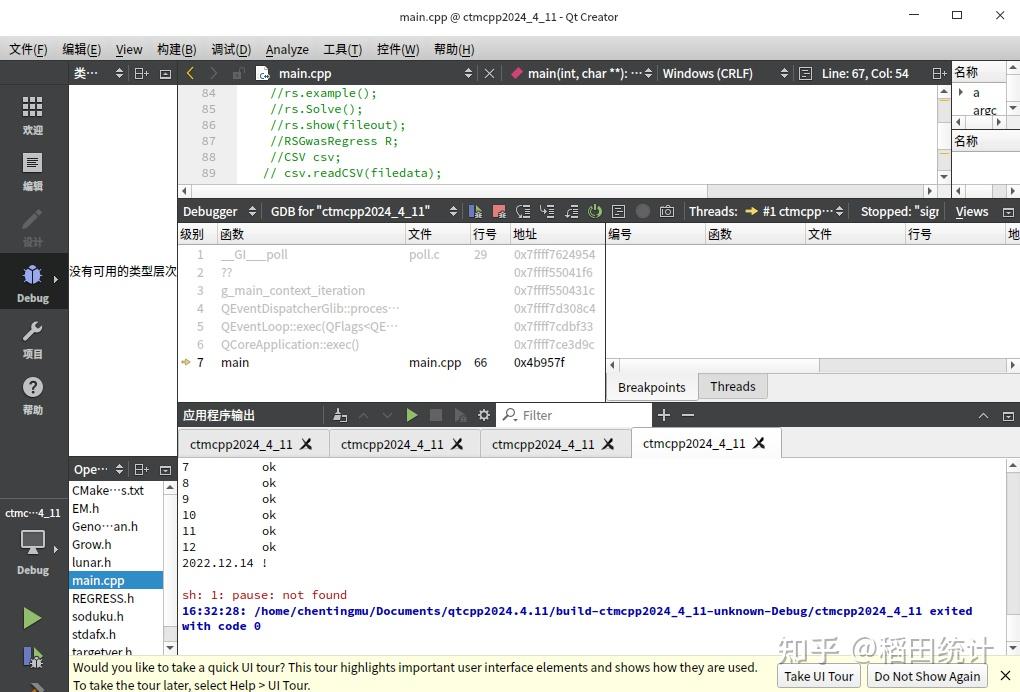Open the 调试(D) menu
The width and height of the screenshot is (1020, 692).
click(231, 49)
